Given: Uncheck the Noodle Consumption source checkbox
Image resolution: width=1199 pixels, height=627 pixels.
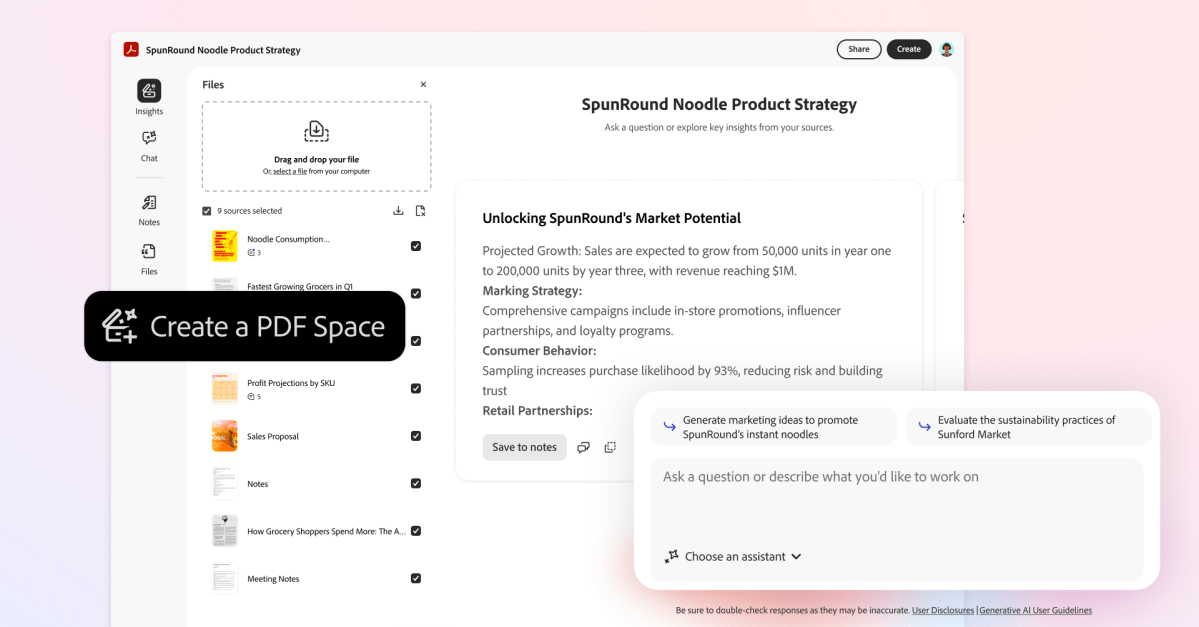Looking at the screenshot, I should [416, 246].
